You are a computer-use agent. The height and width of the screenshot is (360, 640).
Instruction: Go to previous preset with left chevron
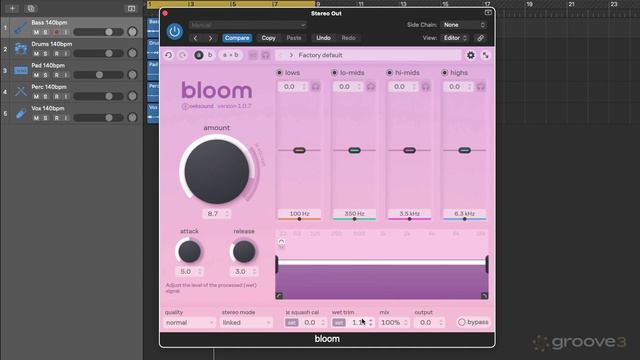coord(196,38)
